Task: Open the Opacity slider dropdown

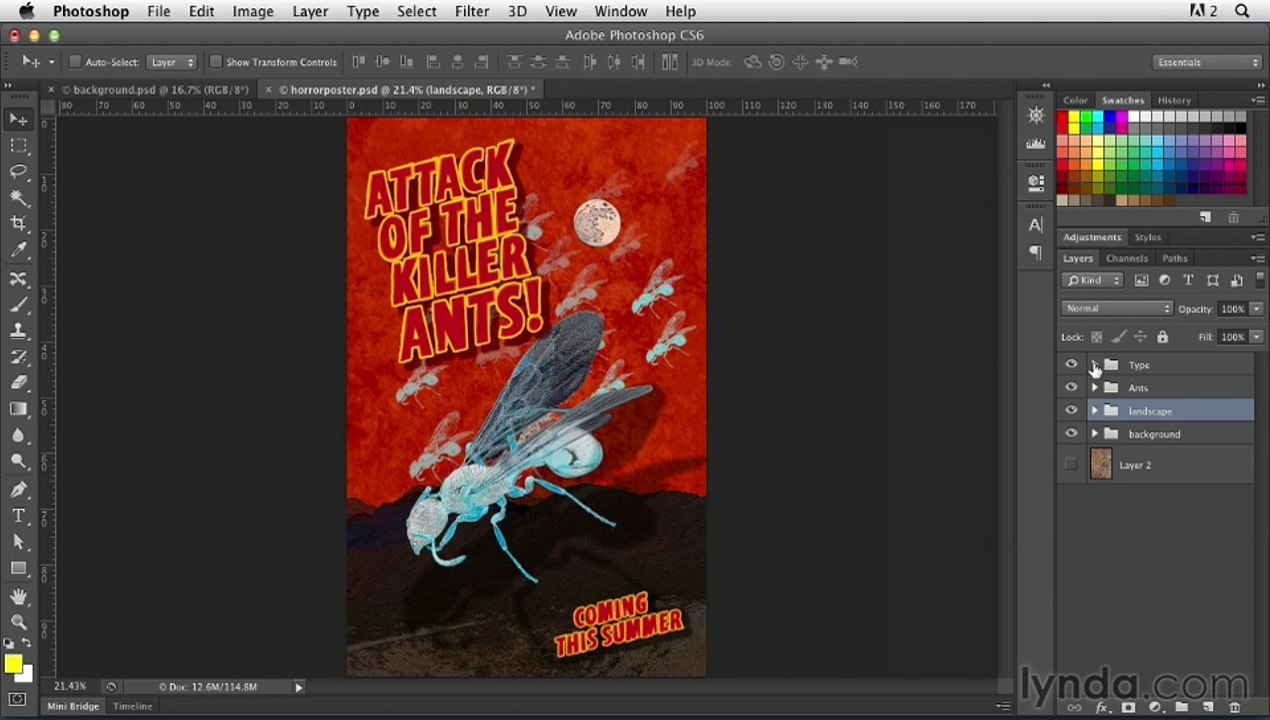Action: pyautogui.click(x=1257, y=309)
